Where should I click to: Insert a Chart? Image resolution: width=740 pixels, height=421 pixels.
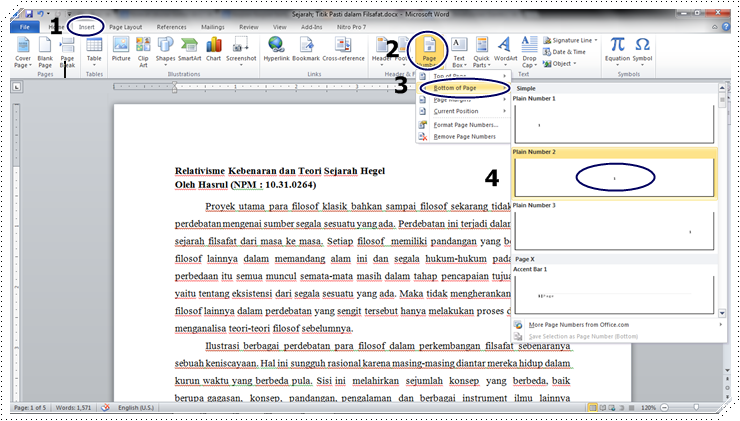pyautogui.click(x=213, y=50)
